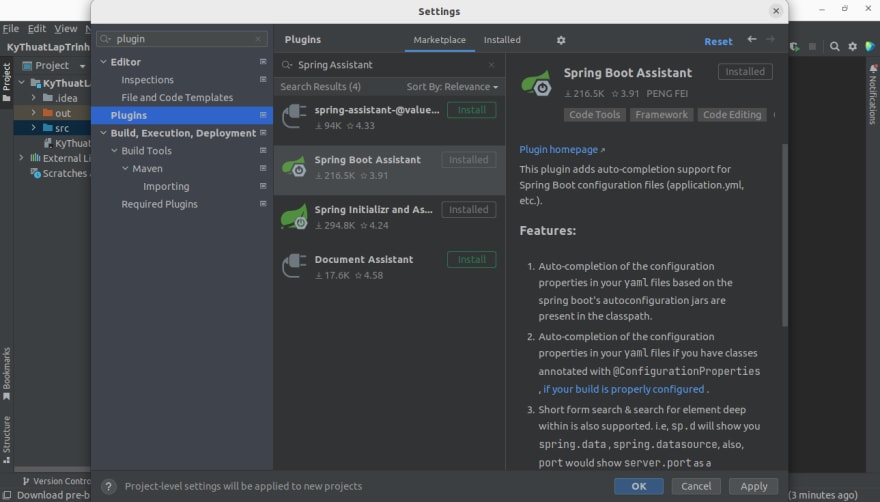Collapse the Editor settings group
This screenshot has height=502, width=880.
click(x=103, y=62)
